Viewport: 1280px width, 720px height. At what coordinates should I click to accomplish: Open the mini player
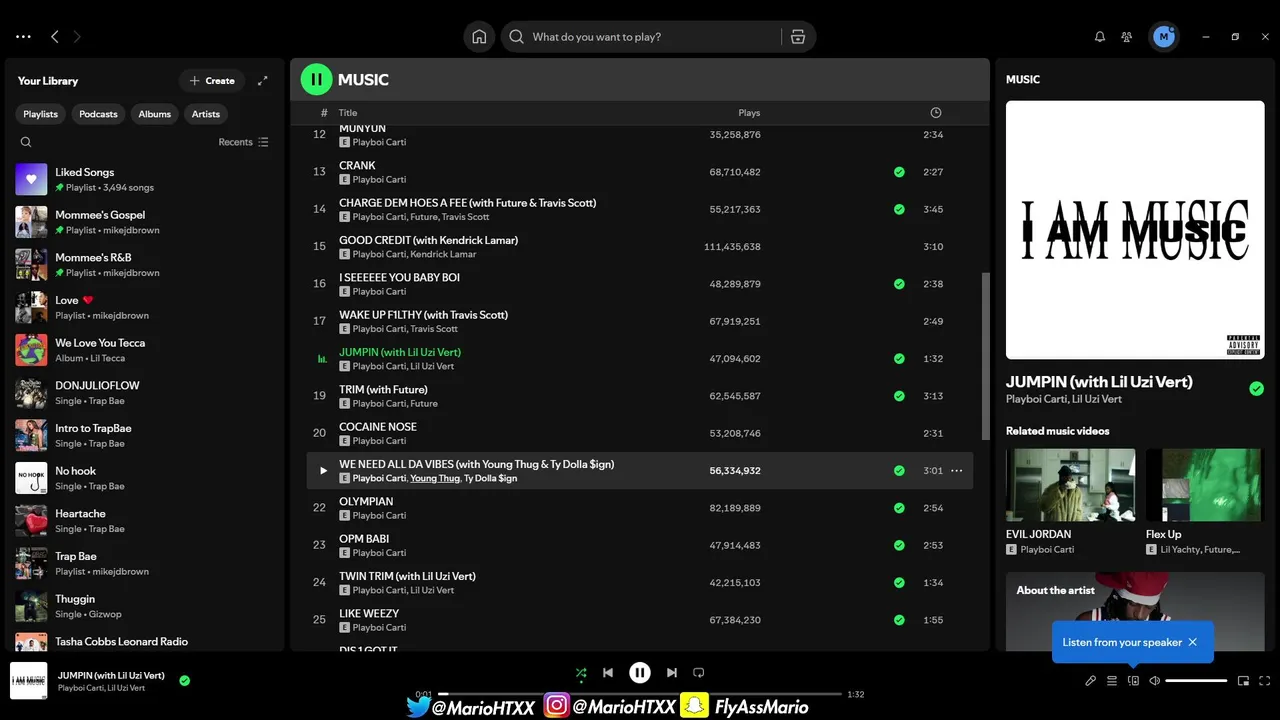1243,681
